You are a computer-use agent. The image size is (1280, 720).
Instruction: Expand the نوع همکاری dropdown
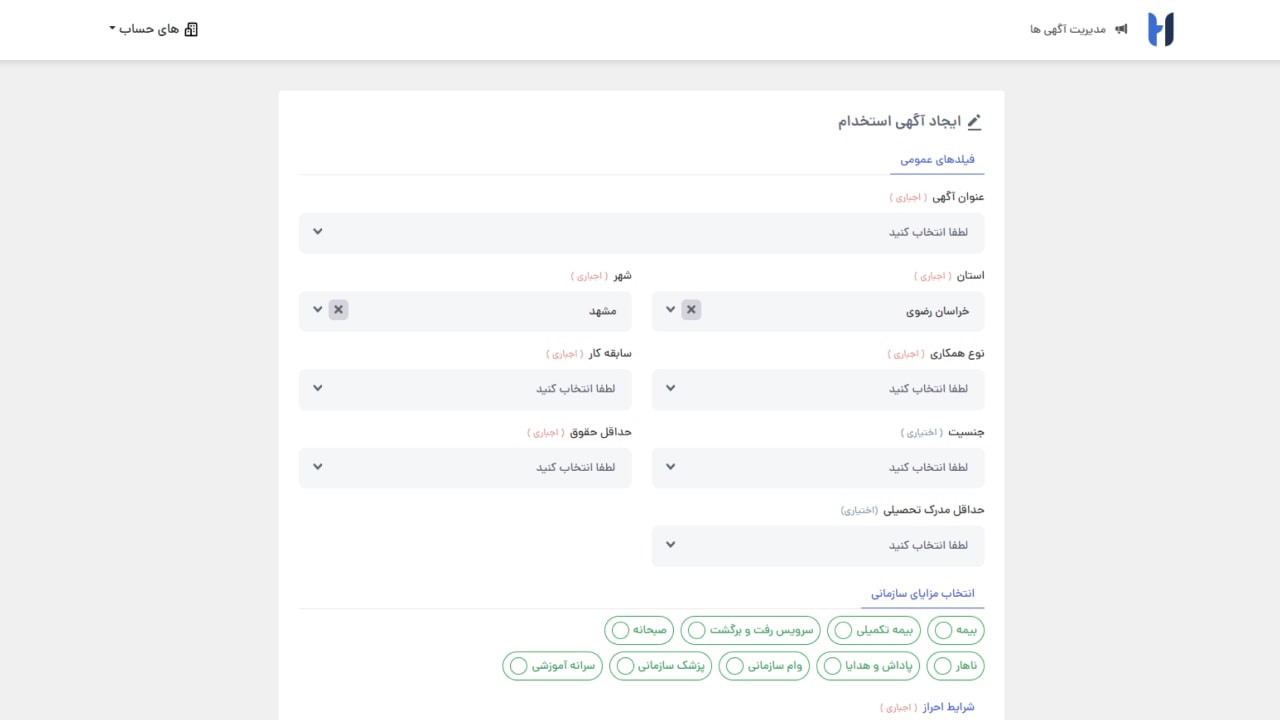click(818, 389)
